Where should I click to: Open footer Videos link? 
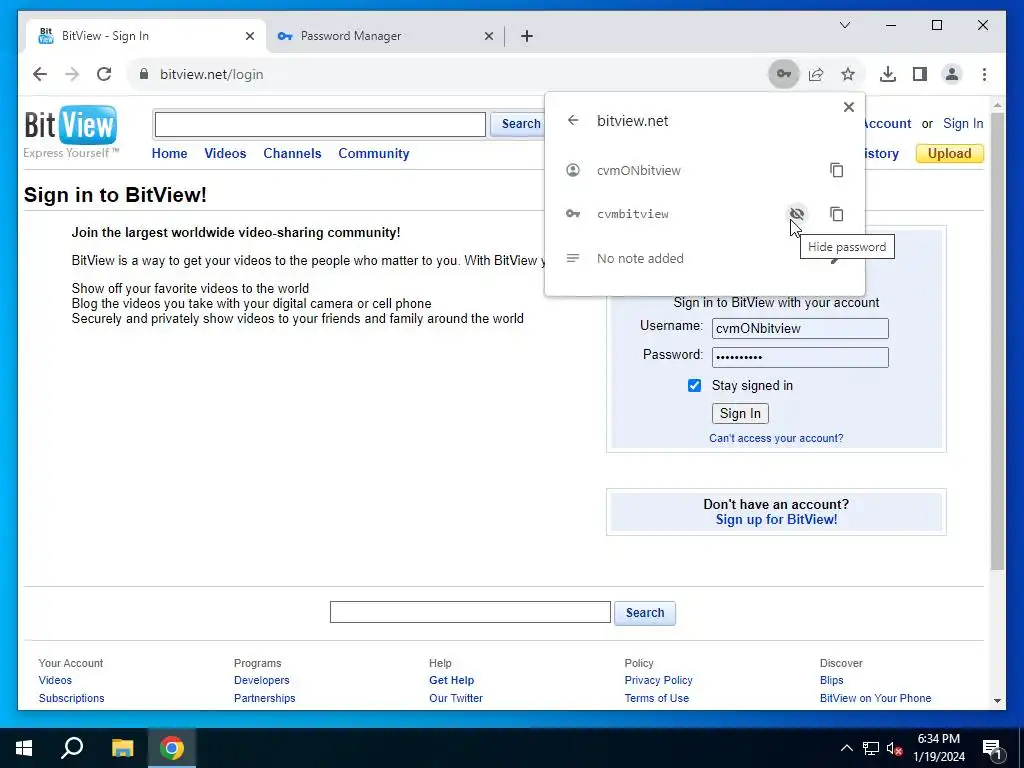coord(55,680)
